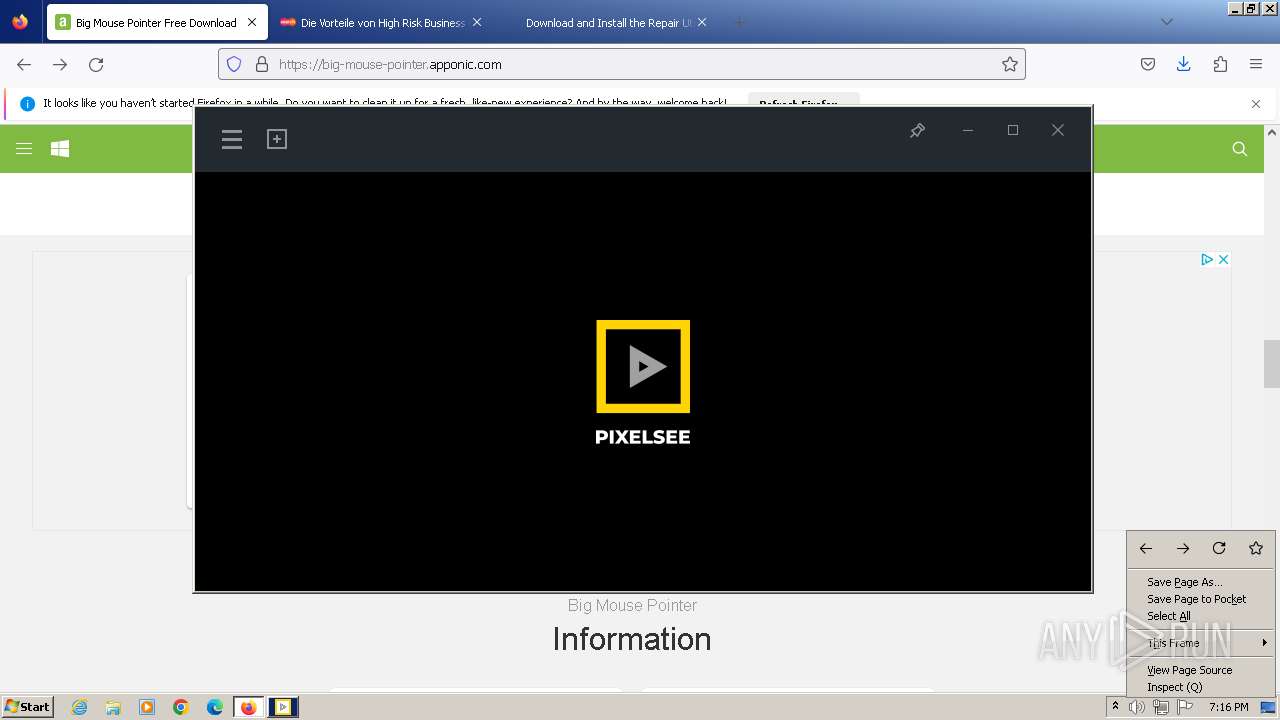Switch to Firefox taskbar button
Screen dimensions: 1280x720
(x=249, y=707)
